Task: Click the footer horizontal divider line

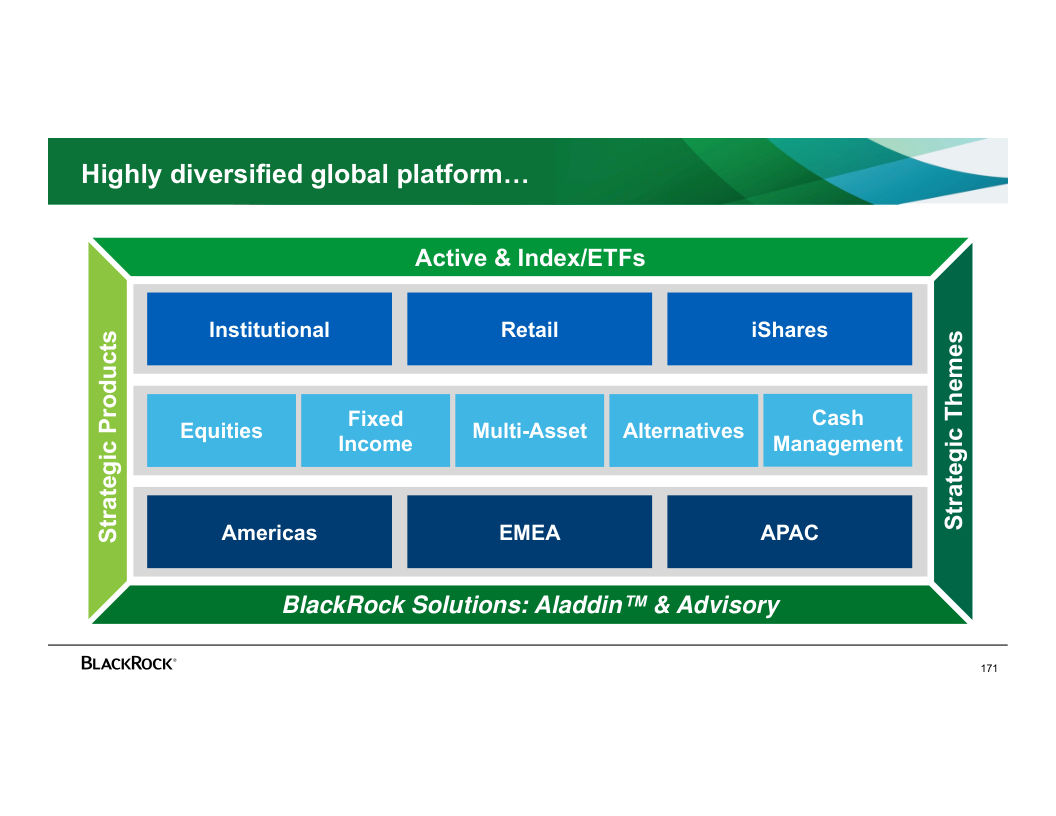Action: click(528, 645)
